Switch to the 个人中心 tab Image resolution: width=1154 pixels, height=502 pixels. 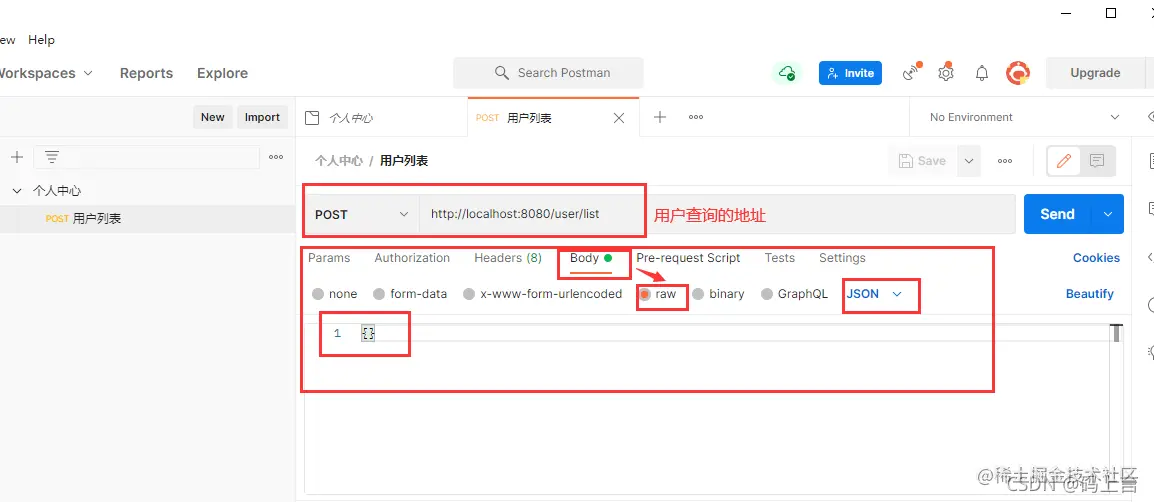tap(382, 118)
